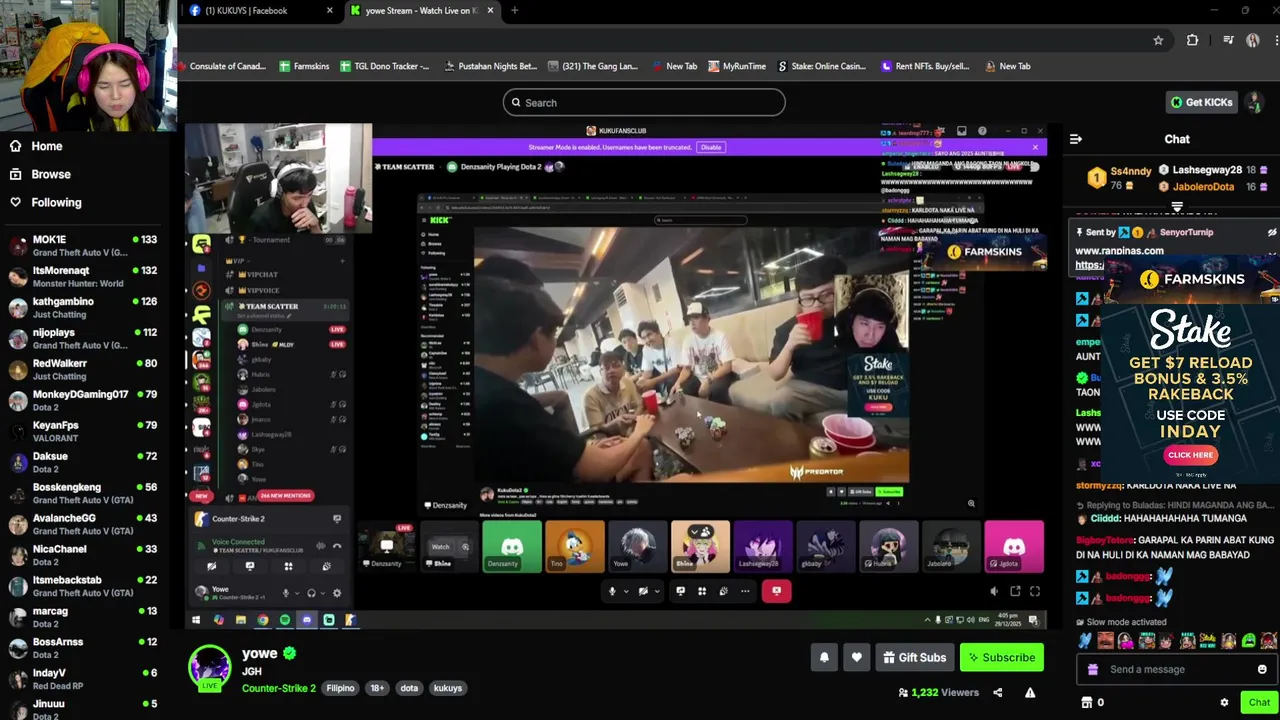Focus the Send a message field
1280x720 pixels.
1177,669
